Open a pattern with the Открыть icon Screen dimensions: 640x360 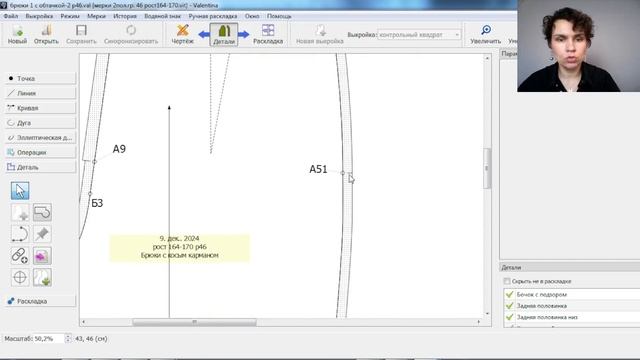click(x=46, y=34)
